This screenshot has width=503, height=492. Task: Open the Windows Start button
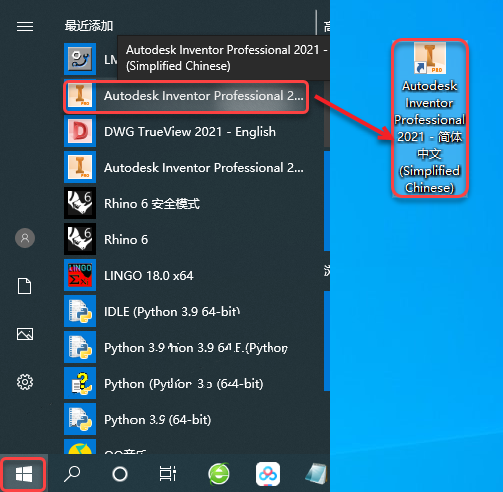pos(24,474)
